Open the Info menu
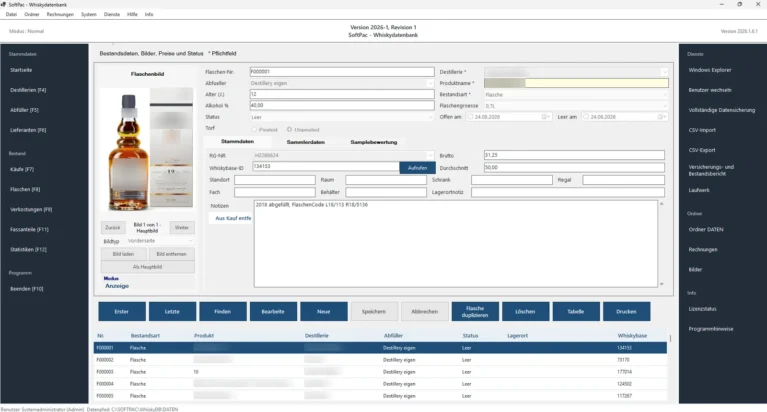 pyautogui.click(x=149, y=14)
